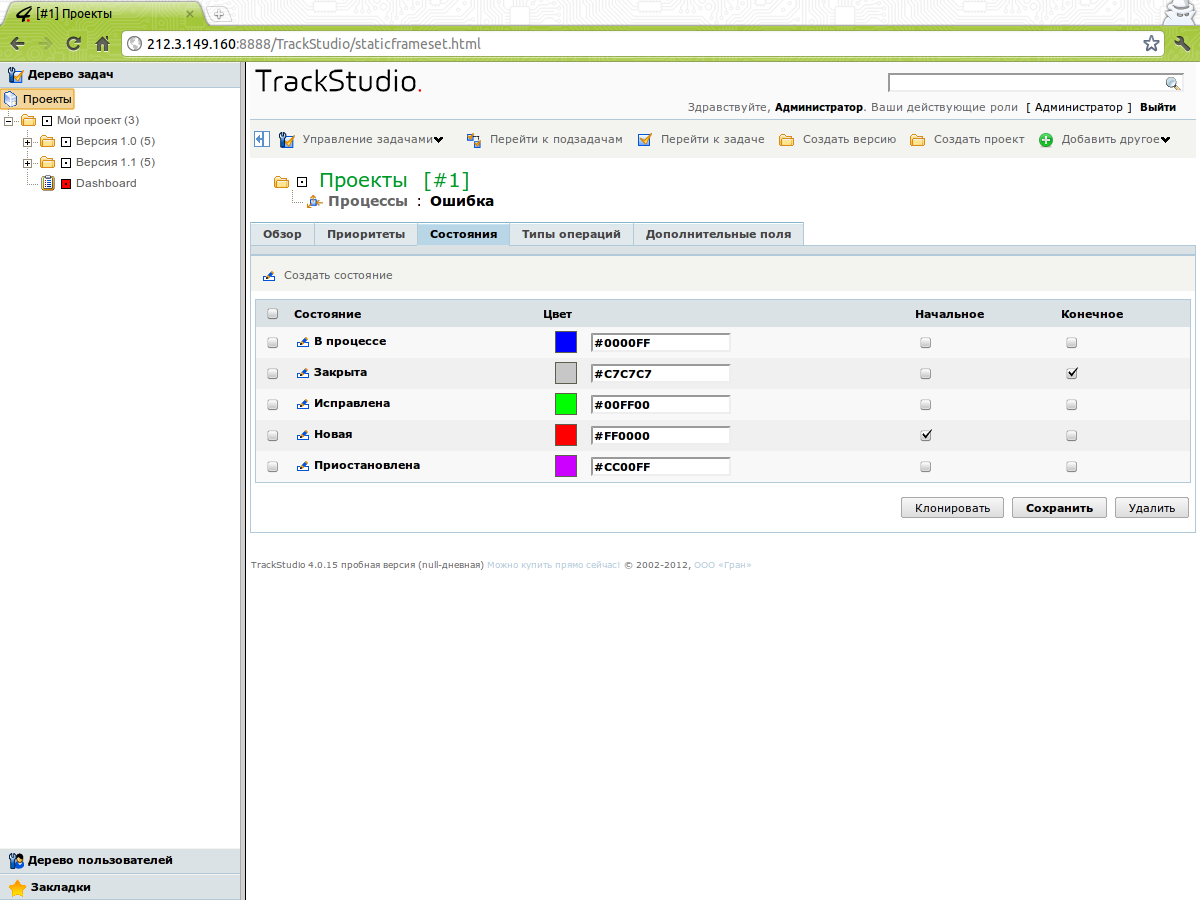The image size is (1200, 900).
Task: Click the Перейти к подзадачам icon
Action: pos(474,140)
